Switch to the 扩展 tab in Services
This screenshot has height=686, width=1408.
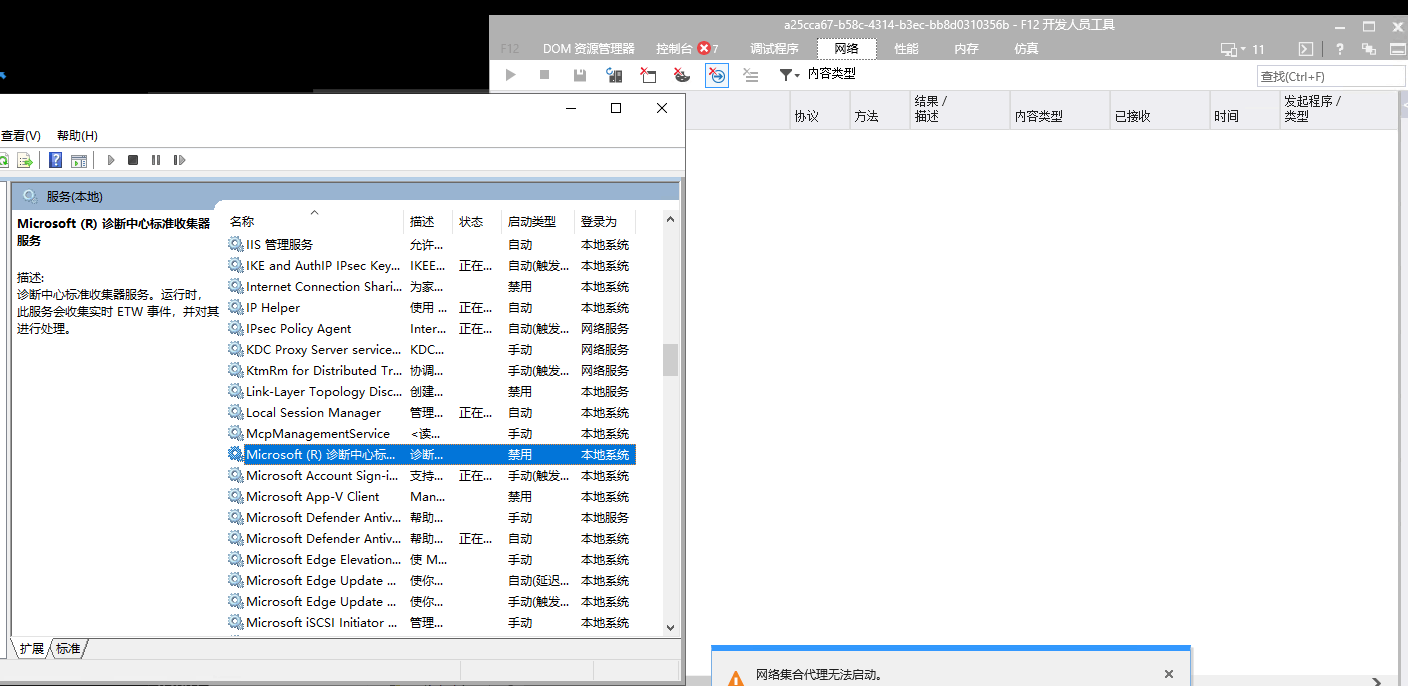[32, 649]
